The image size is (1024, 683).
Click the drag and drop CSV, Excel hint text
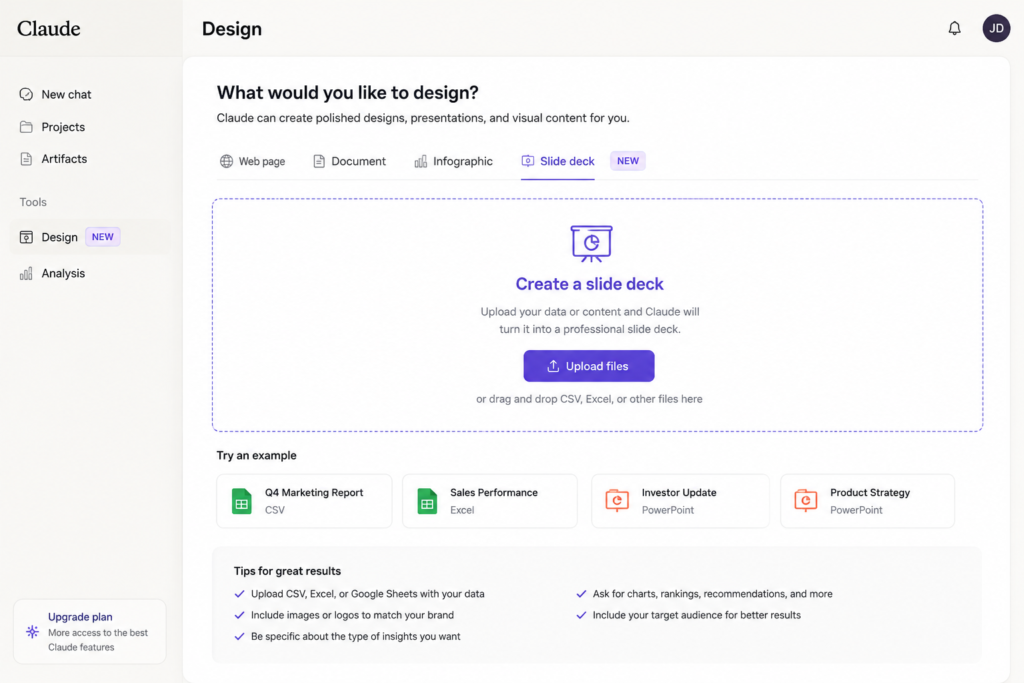click(x=589, y=399)
